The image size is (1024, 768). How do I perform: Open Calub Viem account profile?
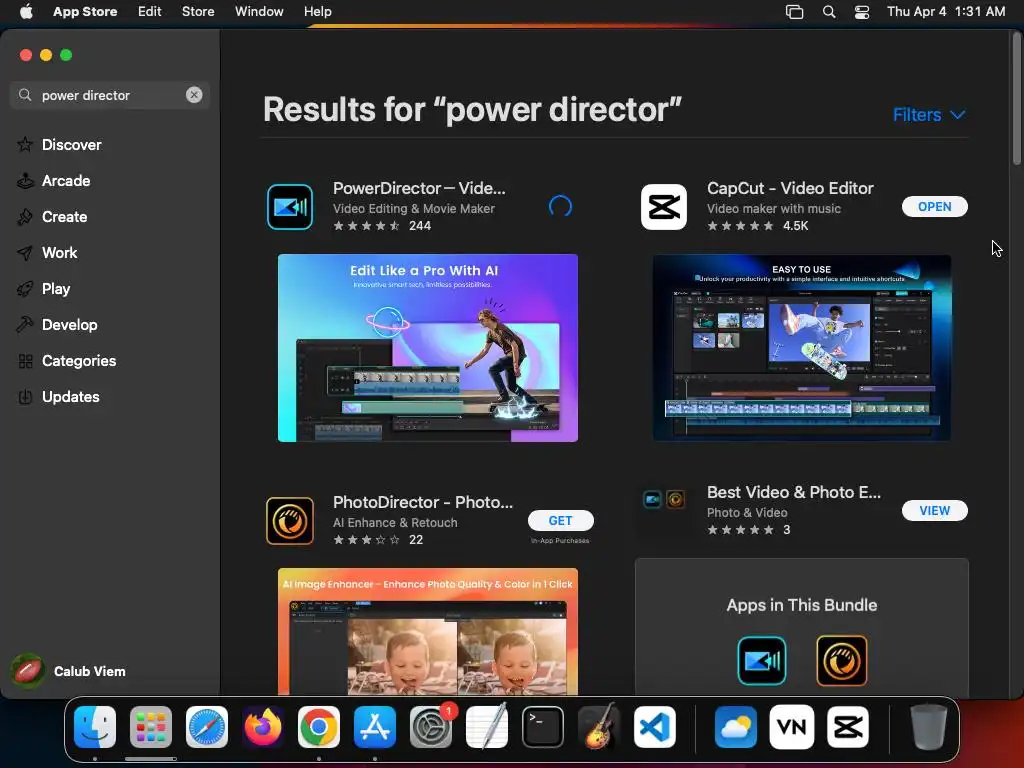click(69, 671)
